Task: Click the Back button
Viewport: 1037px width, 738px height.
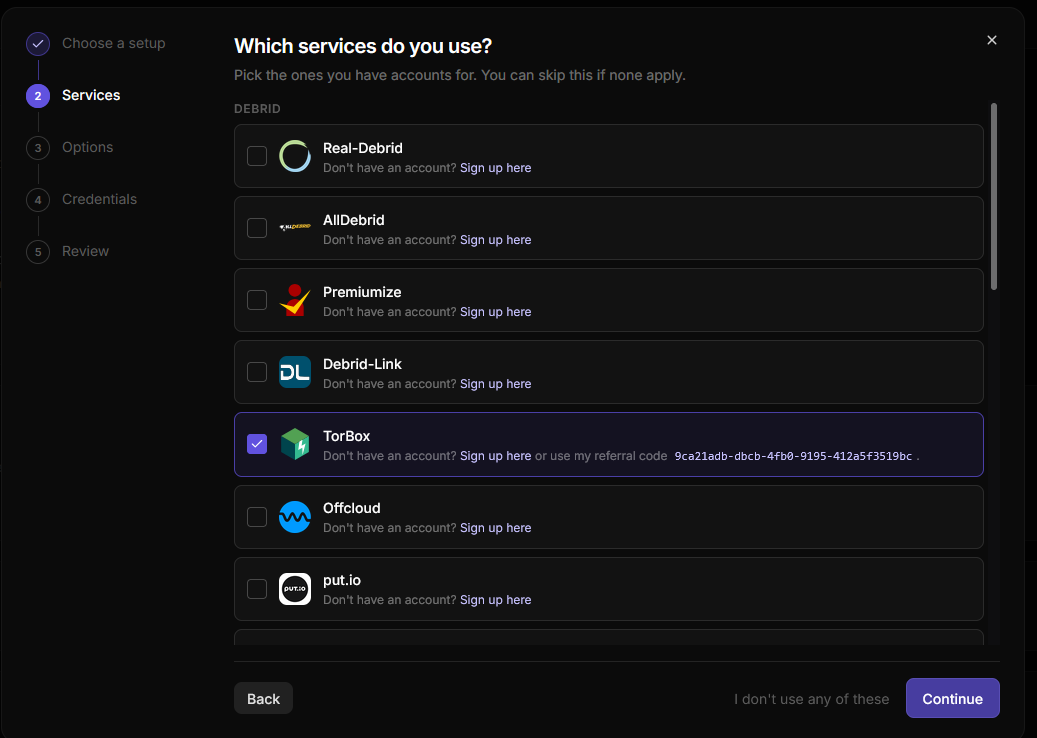Action: [263, 698]
